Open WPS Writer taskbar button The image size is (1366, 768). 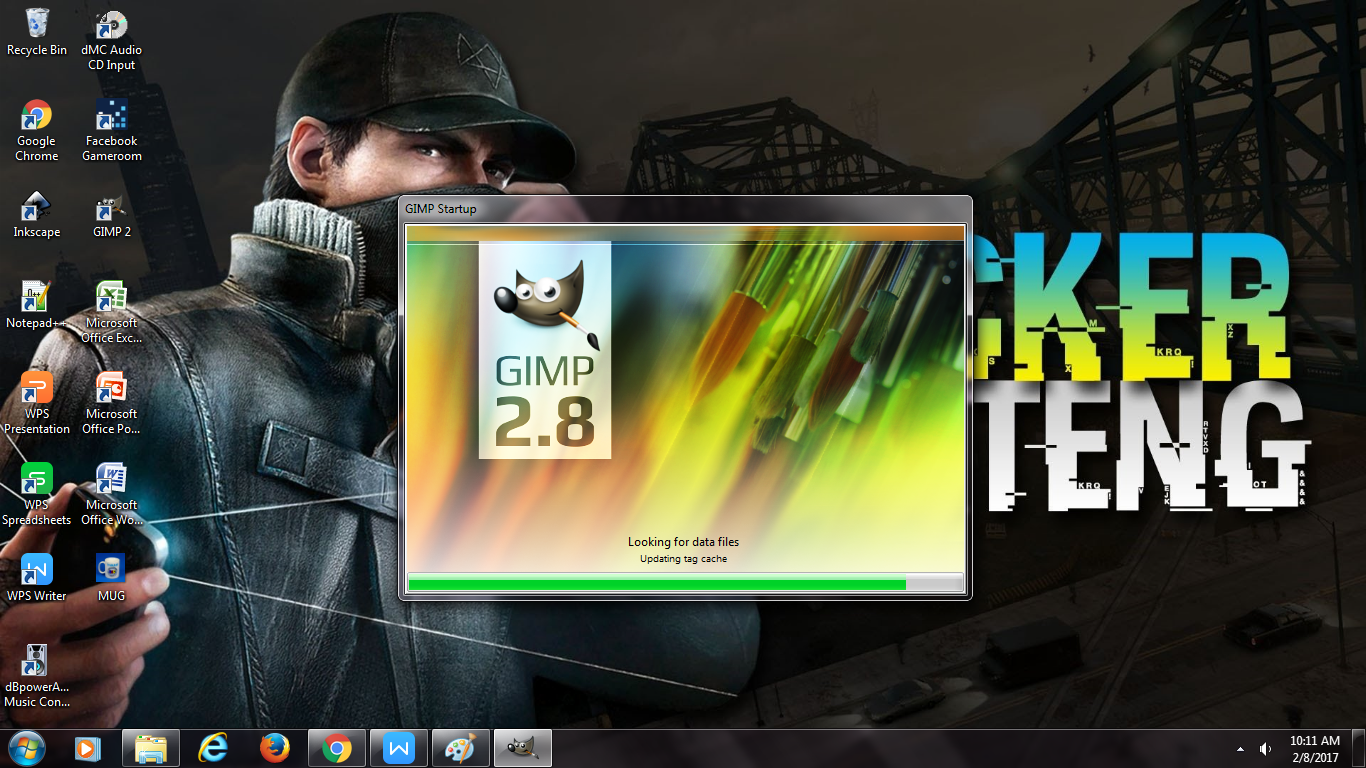click(399, 748)
